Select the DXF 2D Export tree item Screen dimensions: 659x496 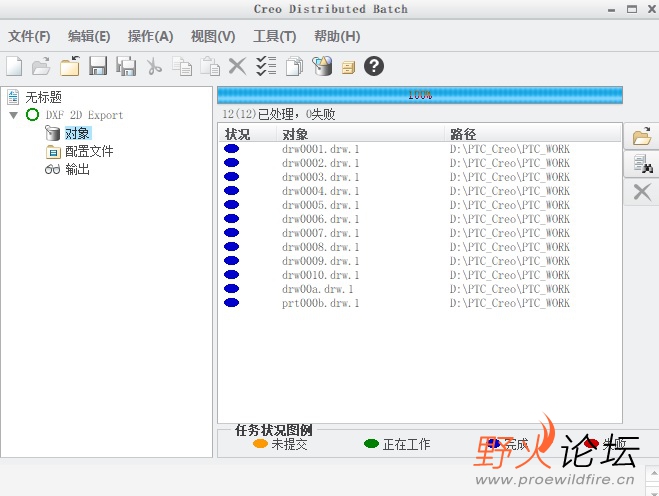(x=84, y=115)
